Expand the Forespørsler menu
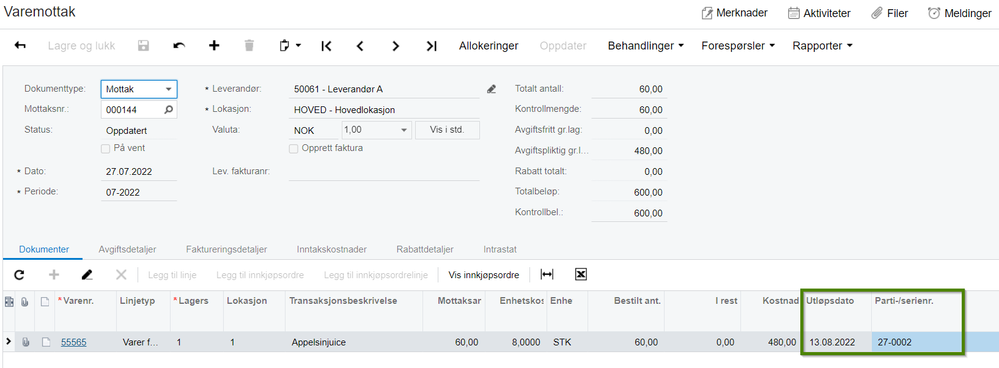This screenshot has width=999, height=368. point(738,46)
